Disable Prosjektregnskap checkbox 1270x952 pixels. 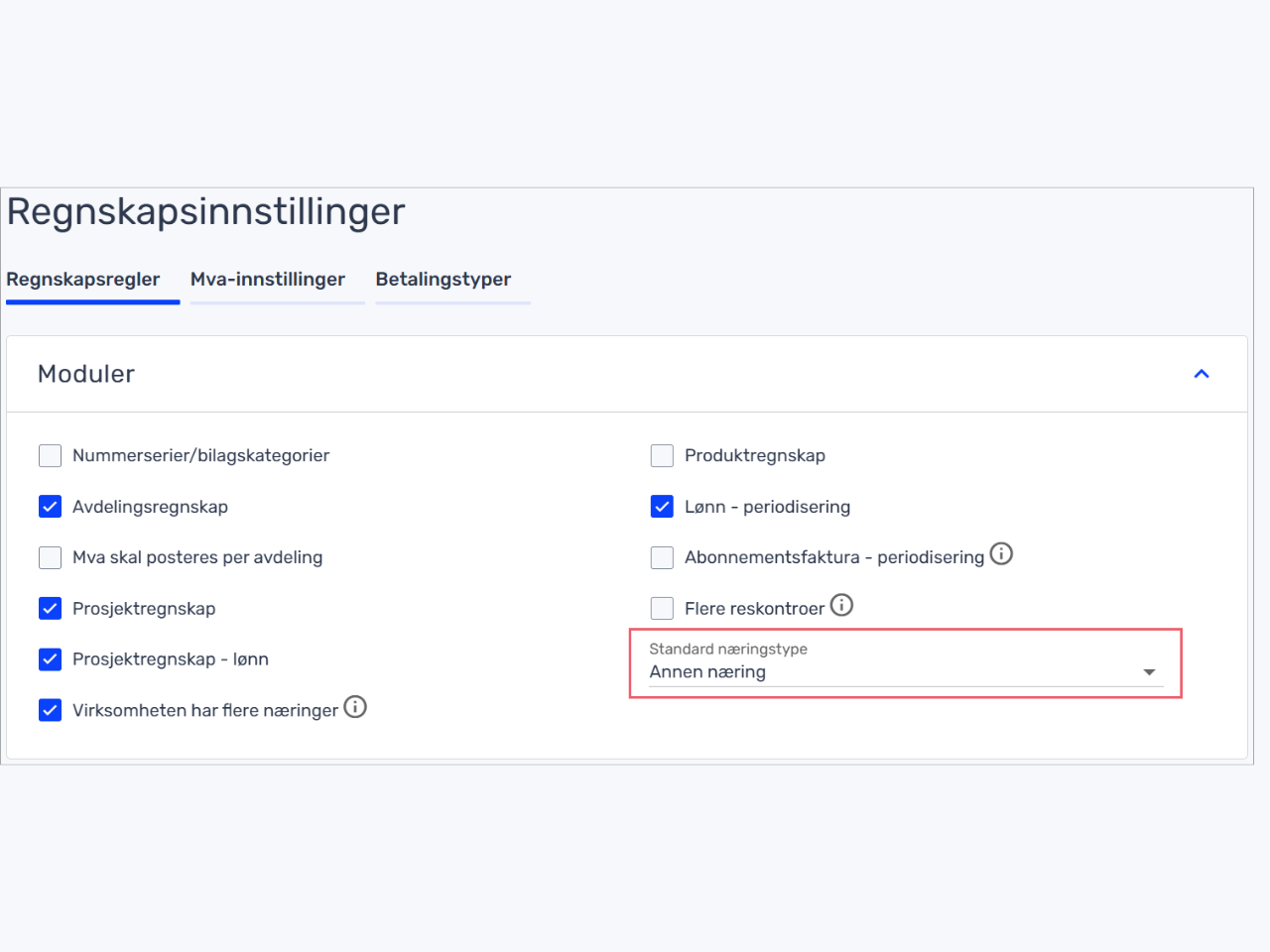click(x=50, y=609)
